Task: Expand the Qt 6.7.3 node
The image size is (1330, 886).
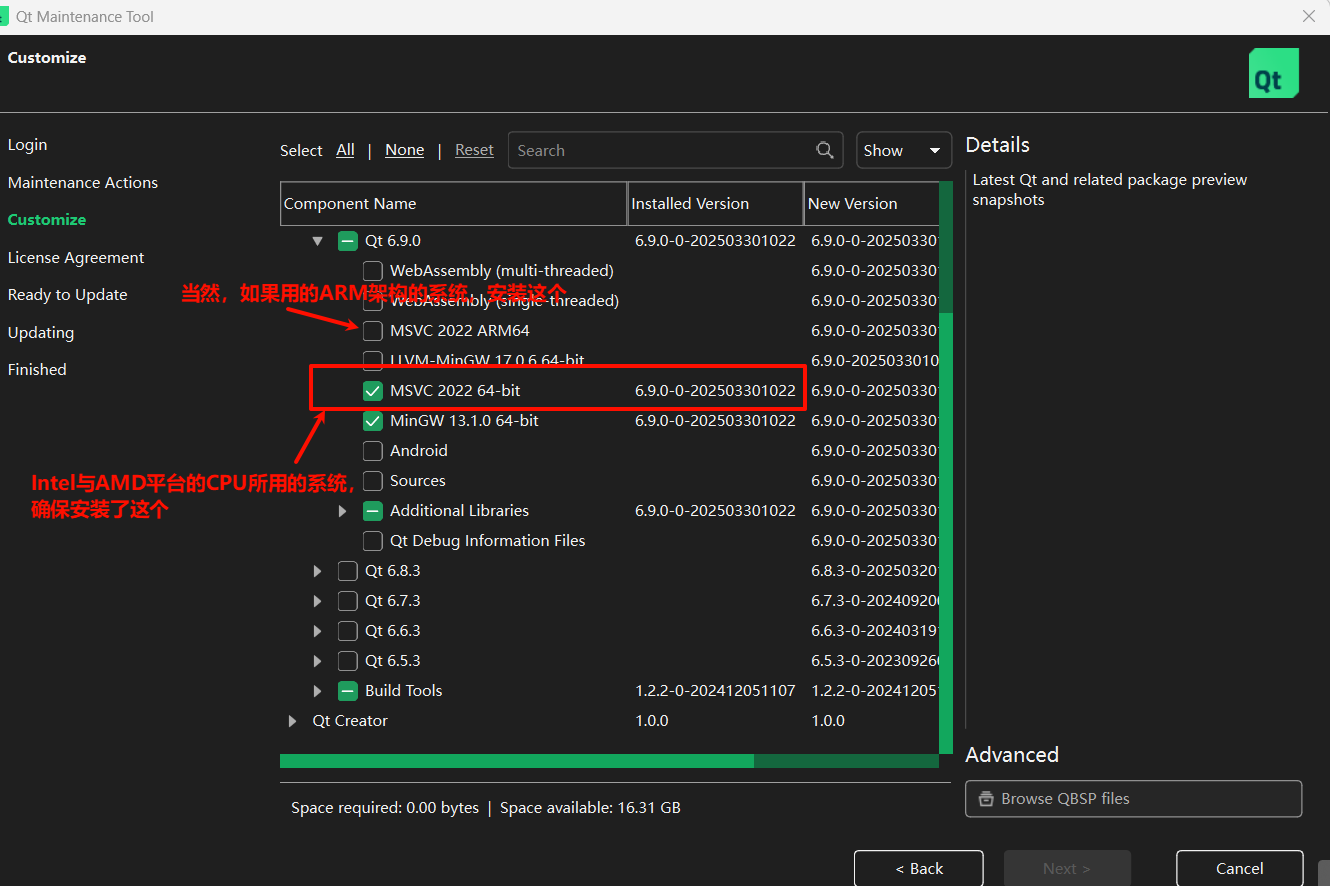Action: coord(318,601)
